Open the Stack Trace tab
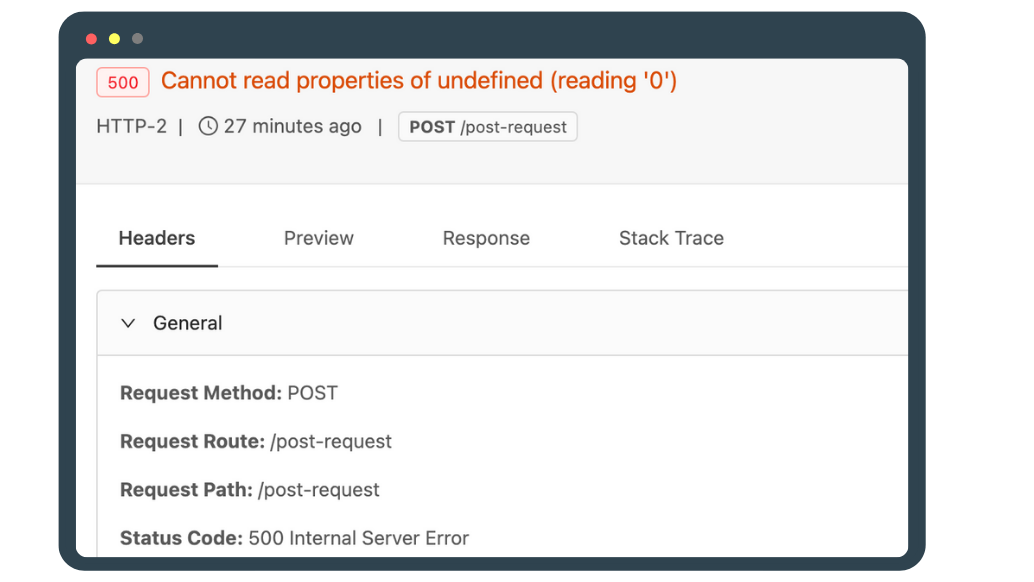 click(671, 238)
